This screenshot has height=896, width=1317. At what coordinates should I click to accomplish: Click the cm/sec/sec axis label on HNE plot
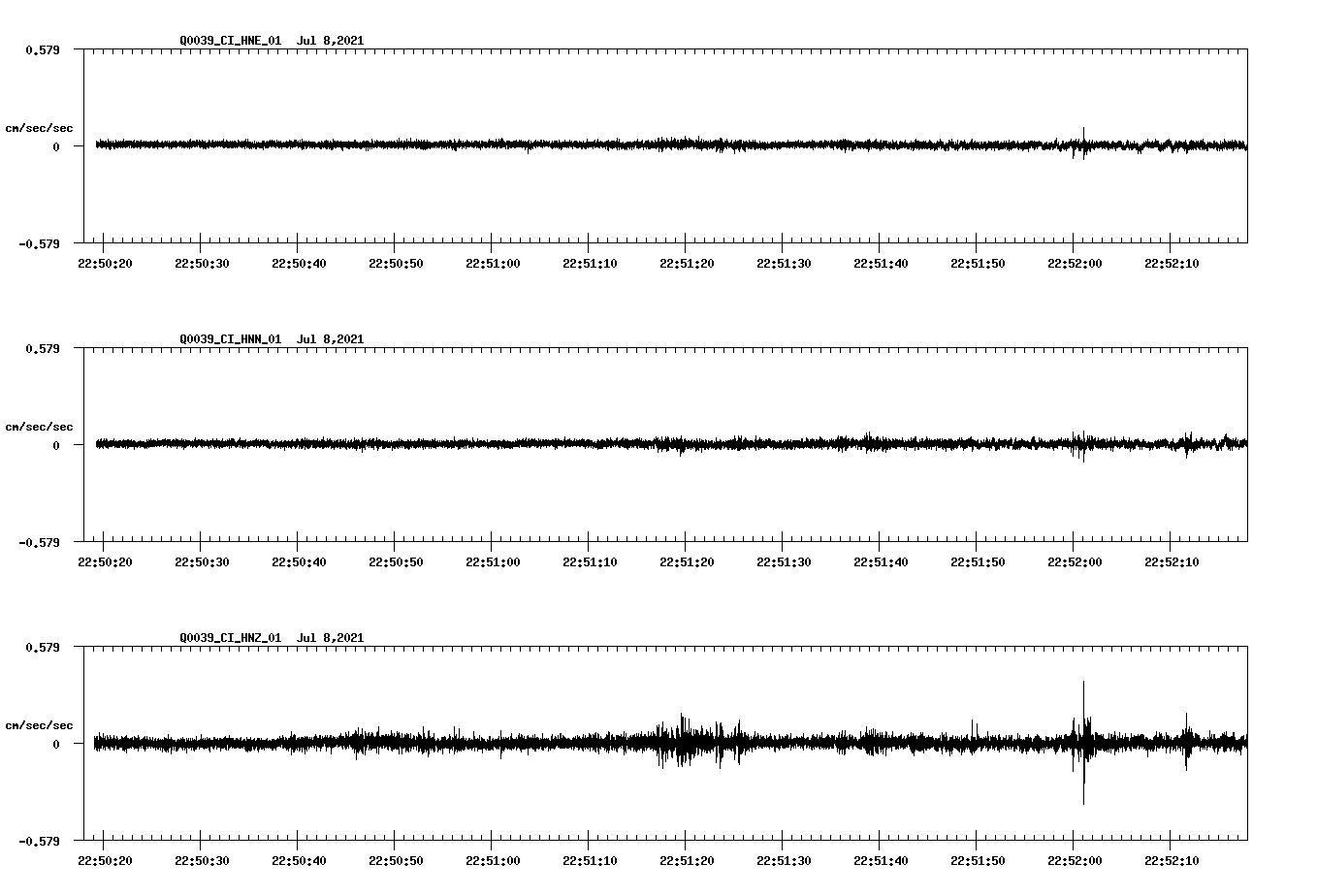tap(41, 127)
